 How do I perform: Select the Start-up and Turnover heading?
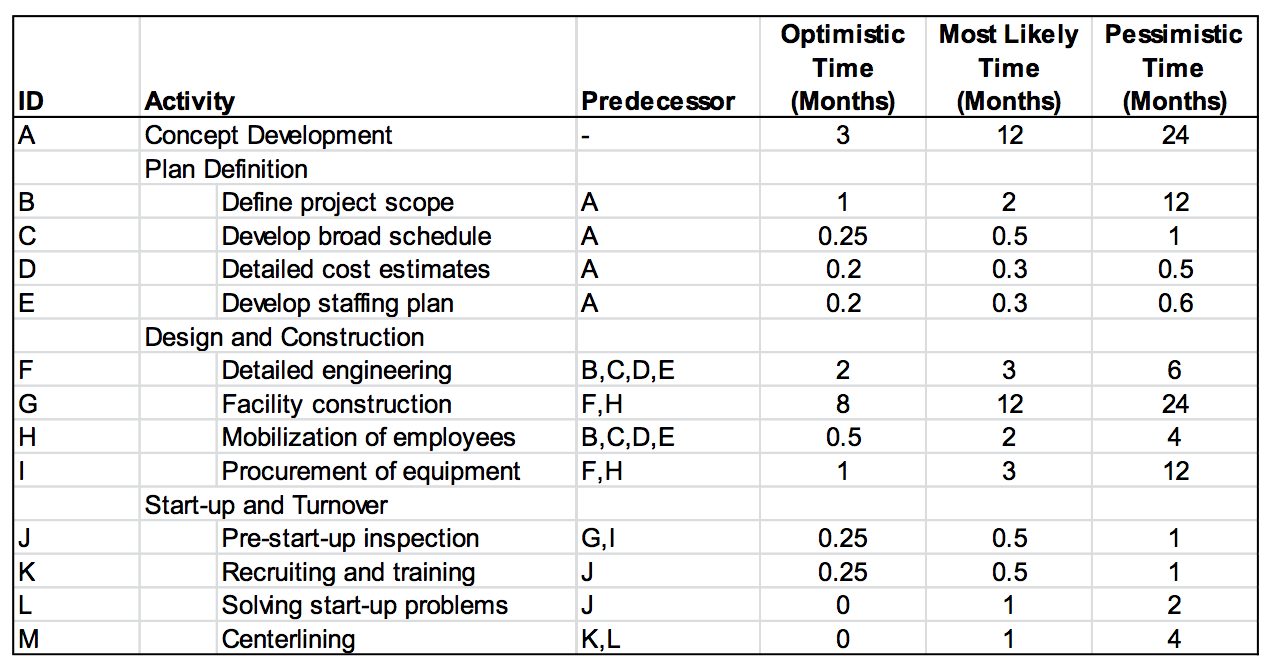(266, 505)
